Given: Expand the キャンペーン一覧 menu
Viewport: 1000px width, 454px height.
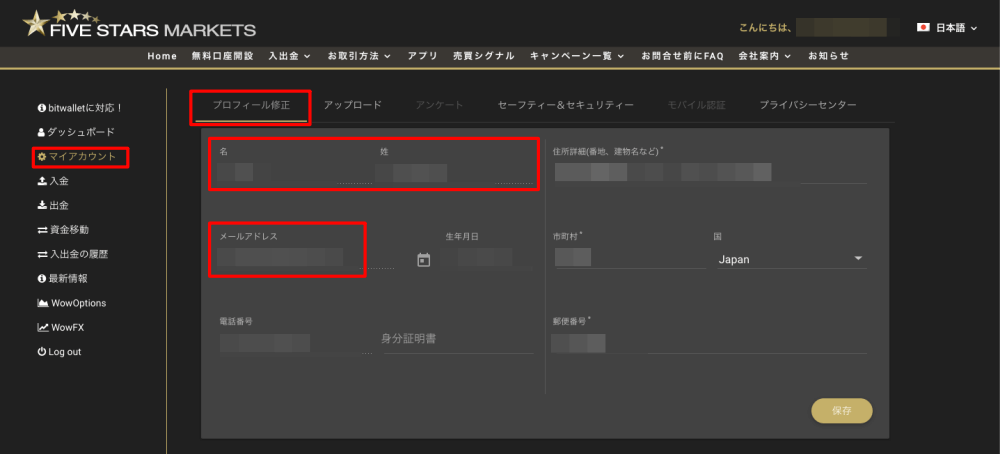Looking at the screenshot, I should 577,56.
